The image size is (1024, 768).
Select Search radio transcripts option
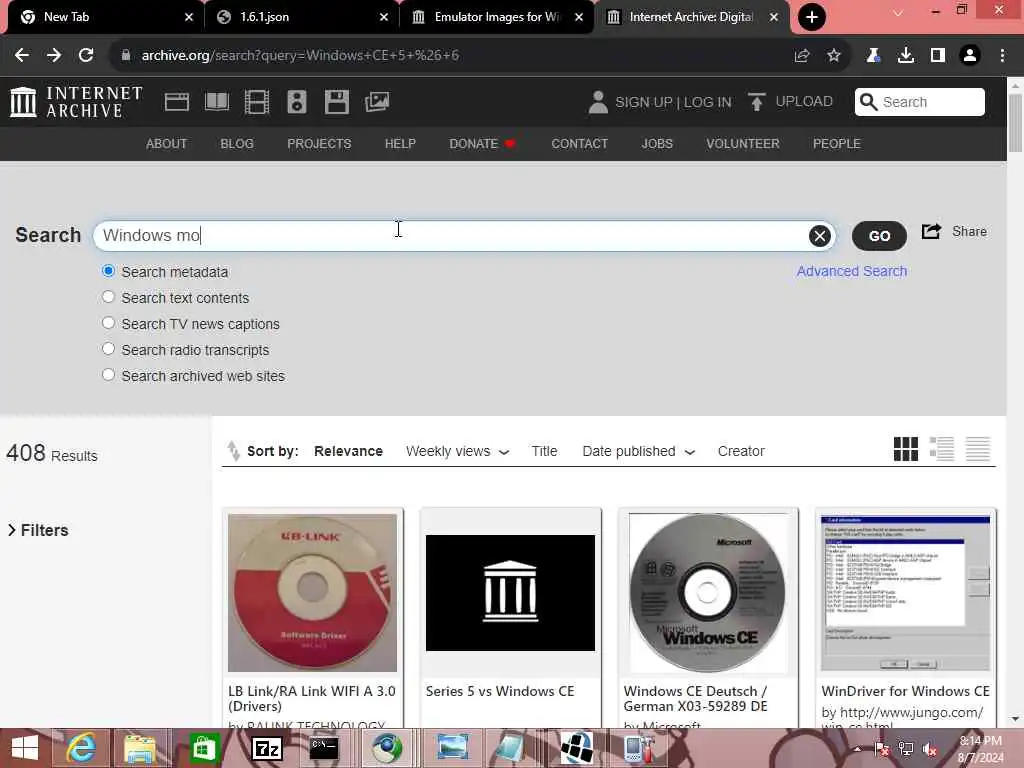click(x=108, y=349)
